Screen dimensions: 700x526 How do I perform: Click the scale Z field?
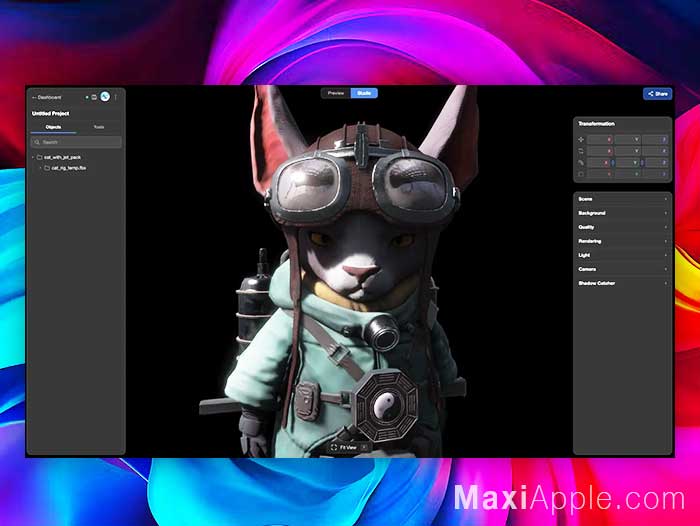[x=655, y=163]
